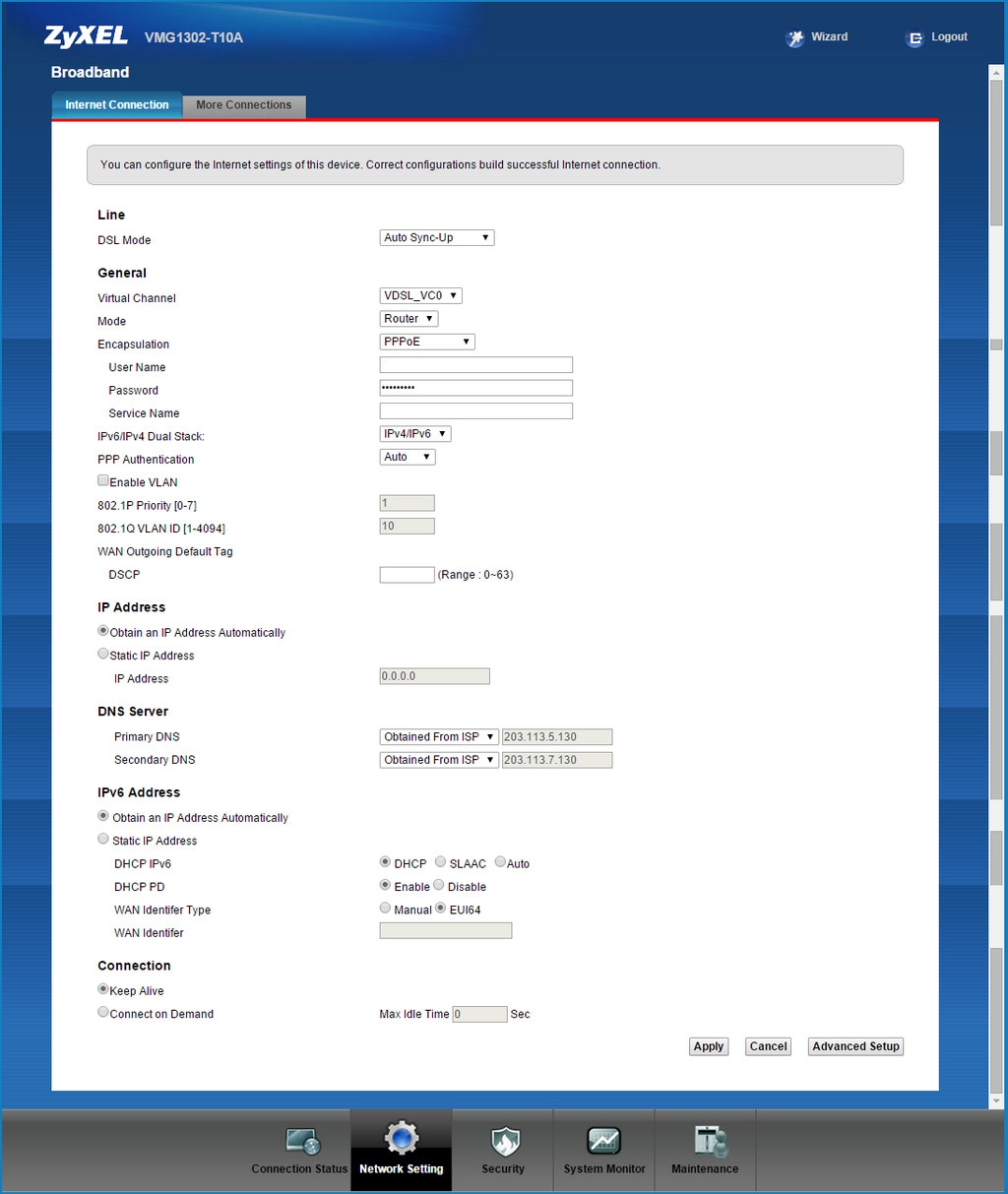Click the Network Setting gear icon

(402, 1139)
